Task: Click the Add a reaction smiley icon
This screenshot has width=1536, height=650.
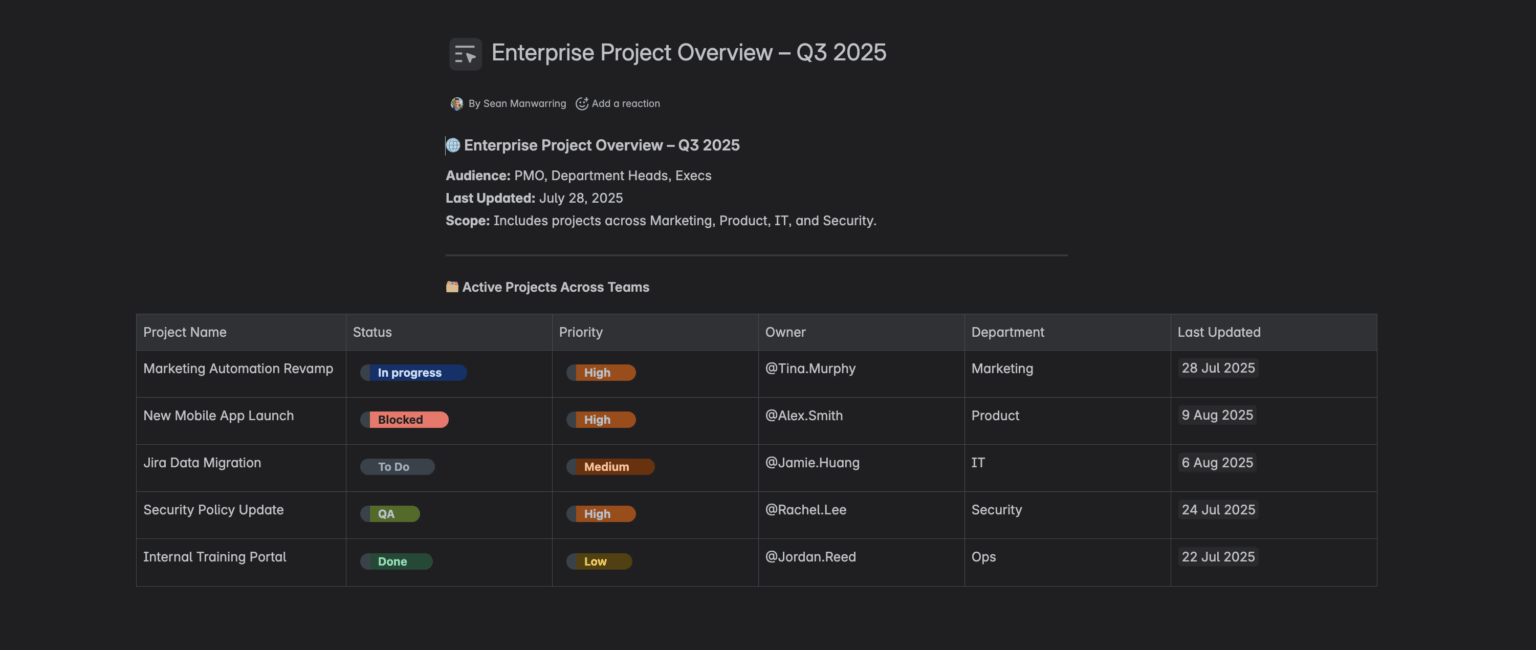Action: (582, 104)
